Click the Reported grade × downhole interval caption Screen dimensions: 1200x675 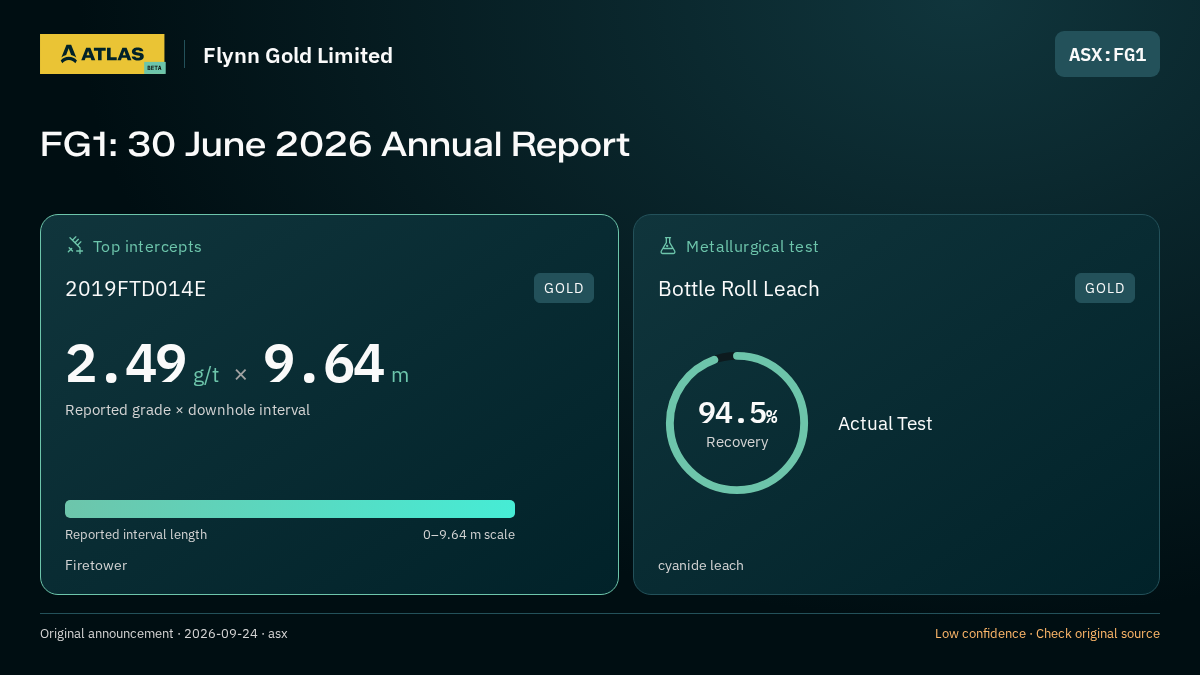click(x=188, y=410)
